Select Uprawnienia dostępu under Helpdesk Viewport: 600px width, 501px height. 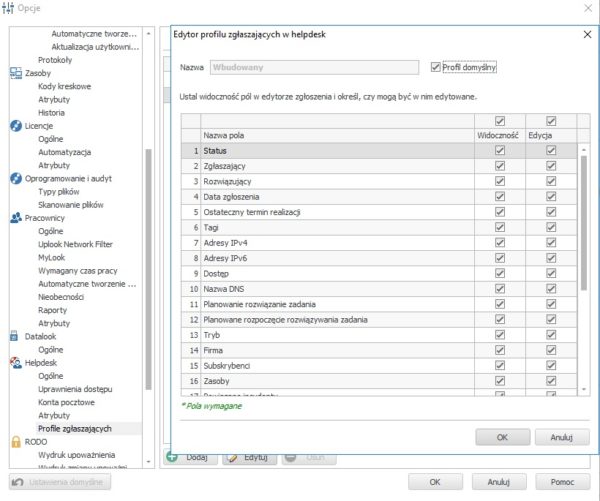point(75,389)
